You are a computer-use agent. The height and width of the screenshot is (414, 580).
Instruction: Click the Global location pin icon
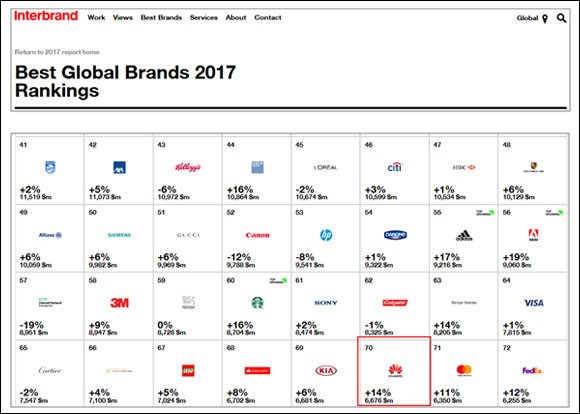tap(544, 19)
